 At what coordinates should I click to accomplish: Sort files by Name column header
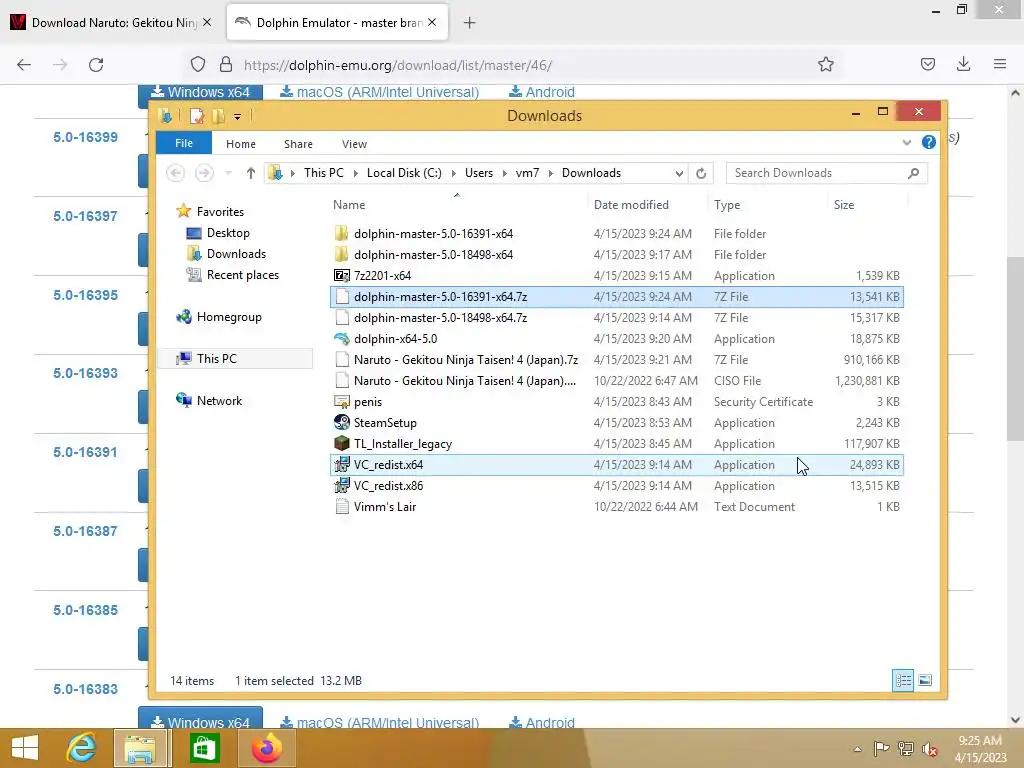point(457,204)
